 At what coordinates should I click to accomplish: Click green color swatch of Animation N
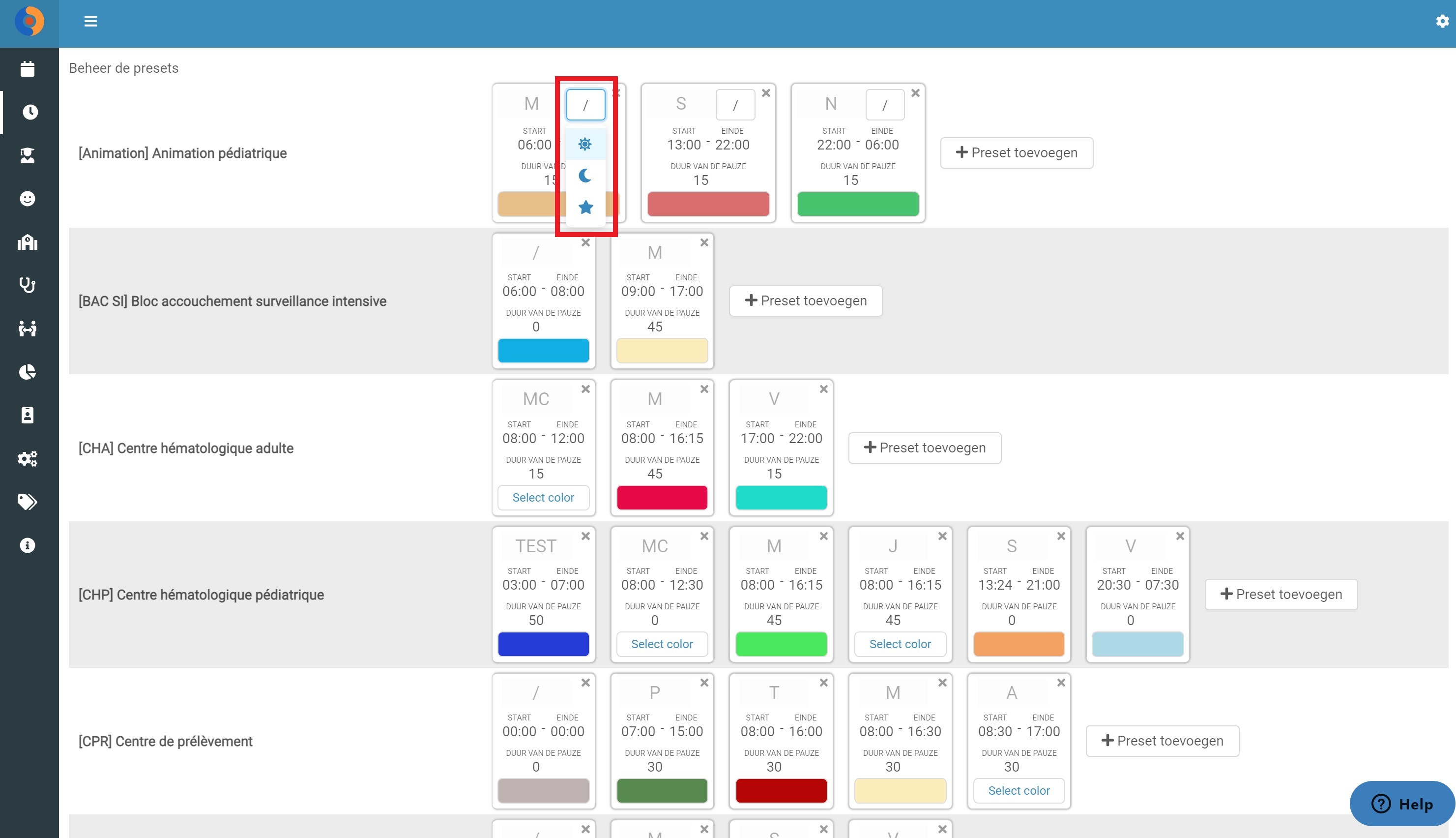pos(858,204)
